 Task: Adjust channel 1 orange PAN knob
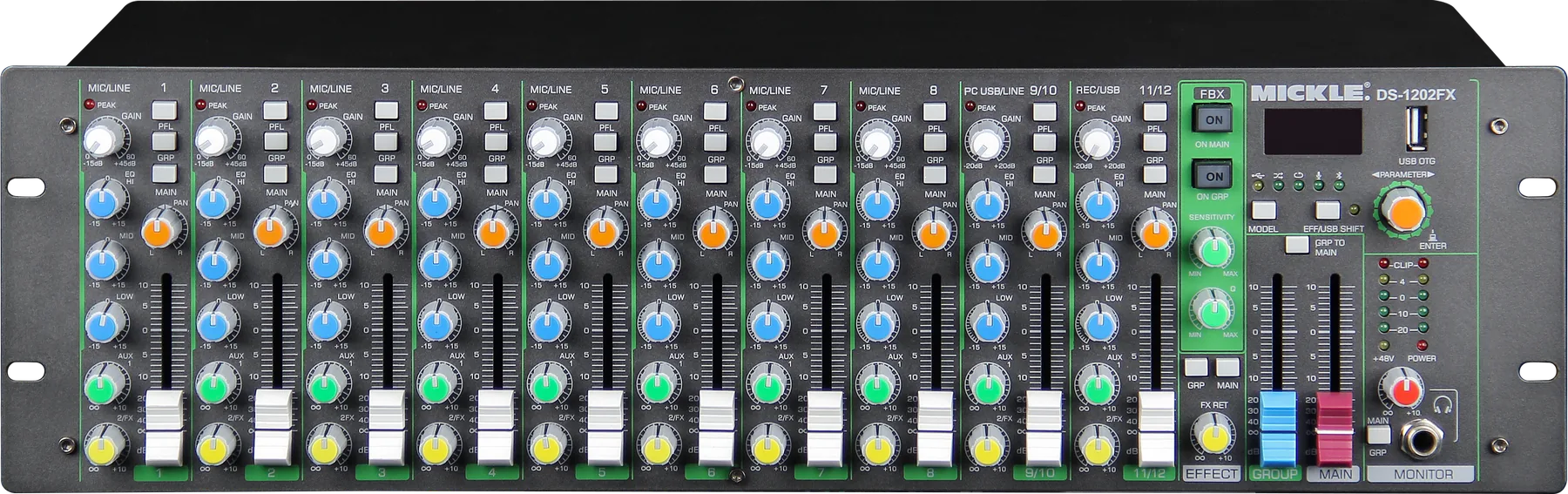pos(162,229)
